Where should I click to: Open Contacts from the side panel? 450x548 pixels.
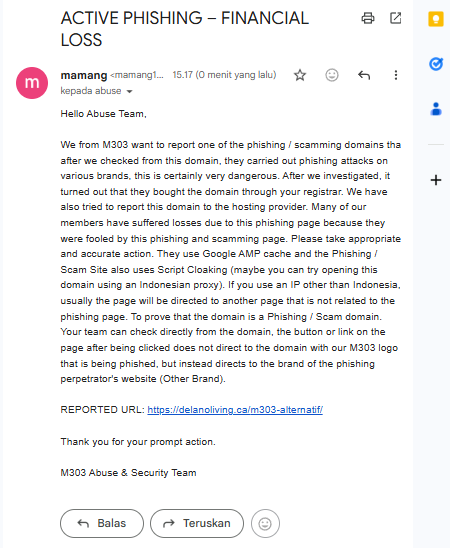pos(436,109)
